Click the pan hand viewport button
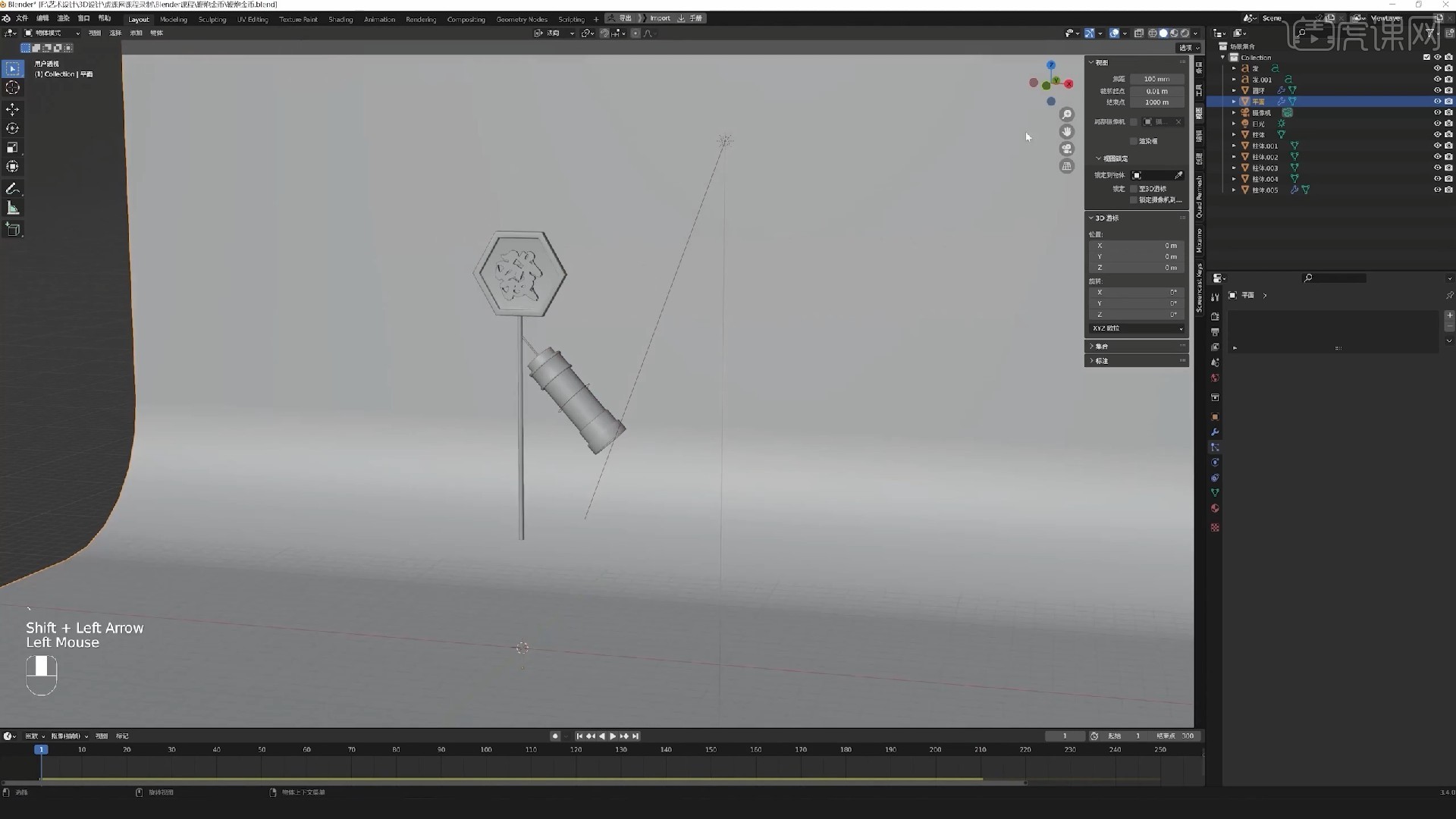Viewport: 1456px width, 819px height. click(x=1067, y=132)
